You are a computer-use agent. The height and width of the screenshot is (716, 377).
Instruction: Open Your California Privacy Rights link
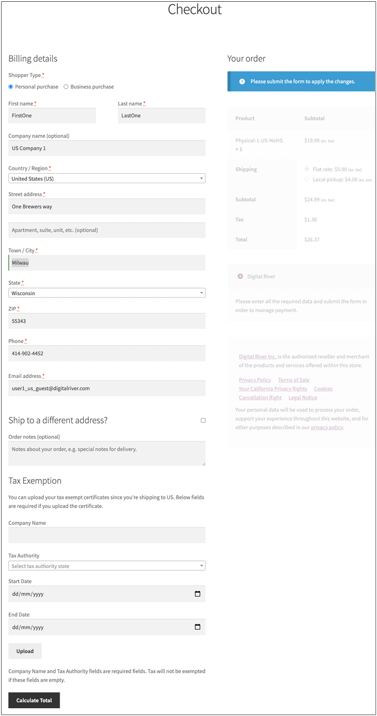pos(273,389)
